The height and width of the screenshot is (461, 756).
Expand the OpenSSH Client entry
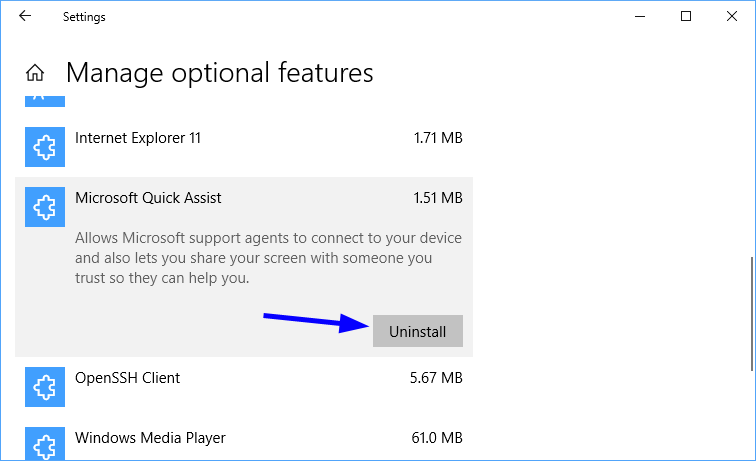(244, 387)
